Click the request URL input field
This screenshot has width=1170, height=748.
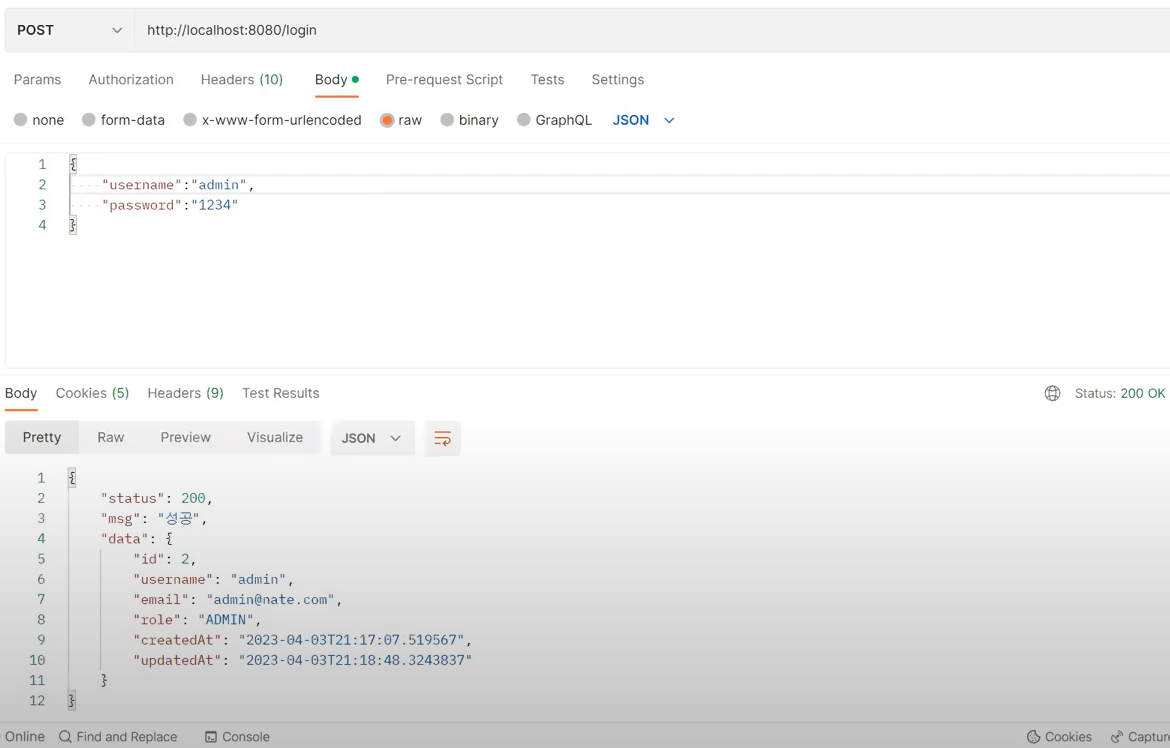pyautogui.click(x=652, y=31)
